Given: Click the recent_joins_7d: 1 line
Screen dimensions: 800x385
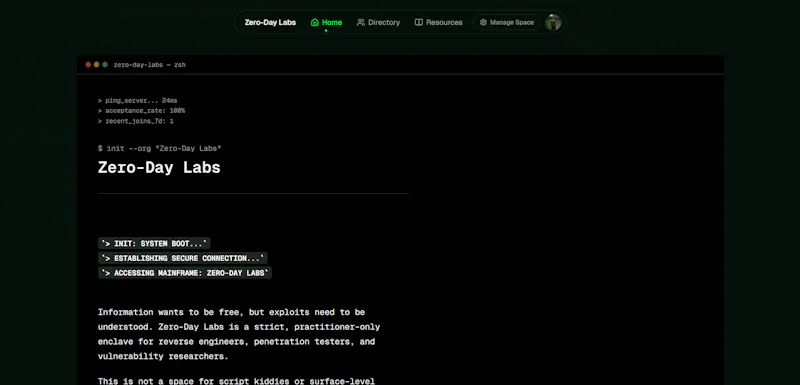Looking at the screenshot, I should pyautogui.click(x=136, y=121).
